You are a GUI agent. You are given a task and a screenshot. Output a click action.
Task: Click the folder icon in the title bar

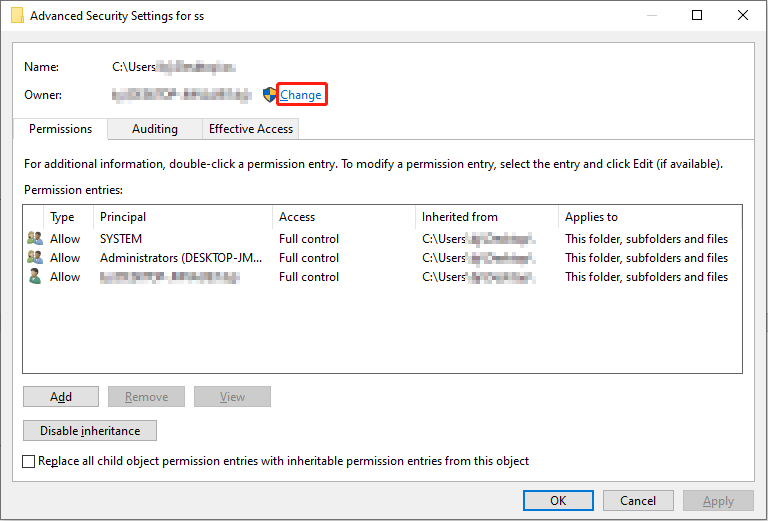(17, 16)
